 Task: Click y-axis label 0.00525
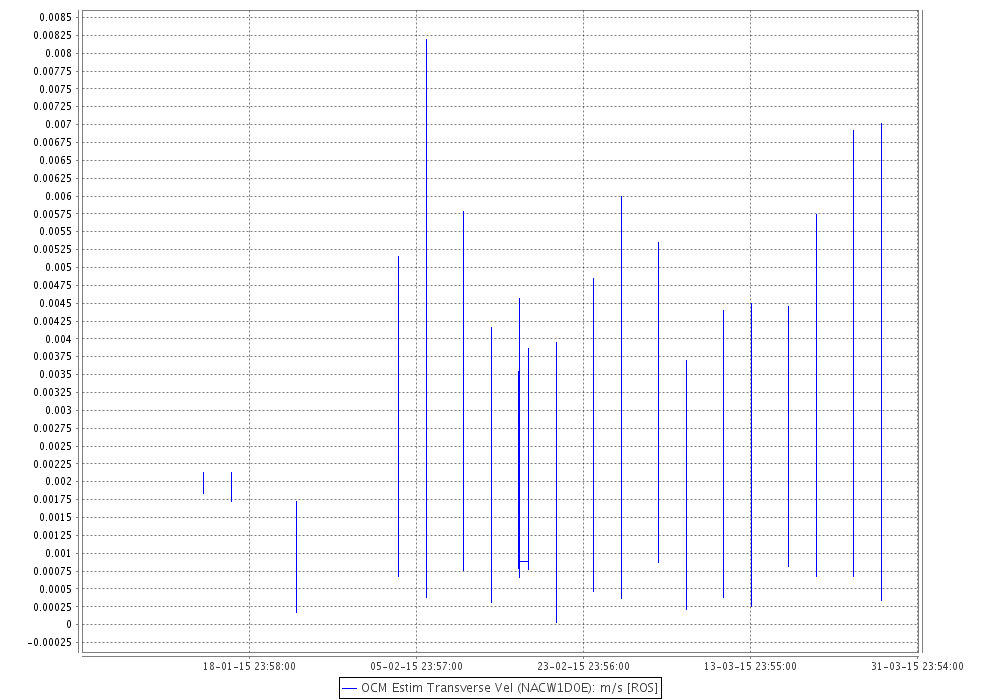point(53,249)
